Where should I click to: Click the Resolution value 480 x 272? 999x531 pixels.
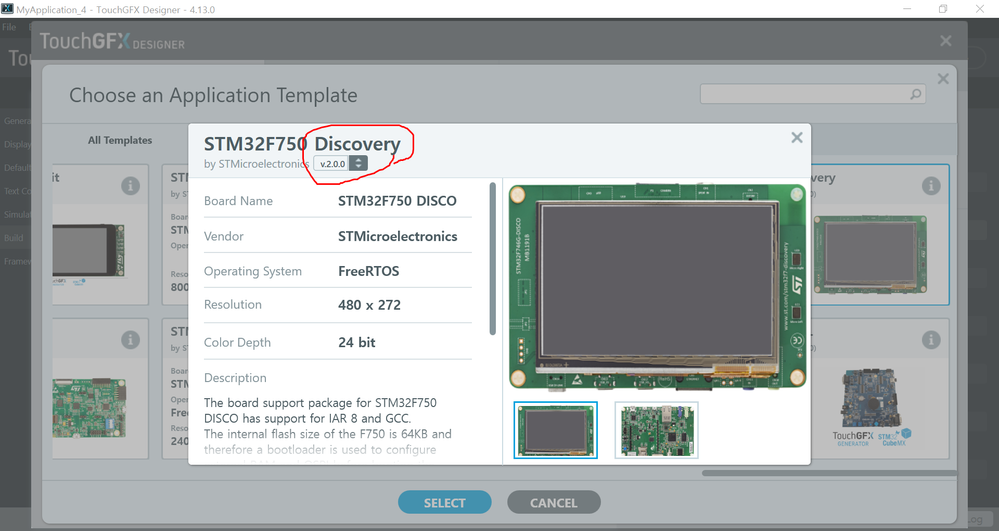(x=370, y=305)
